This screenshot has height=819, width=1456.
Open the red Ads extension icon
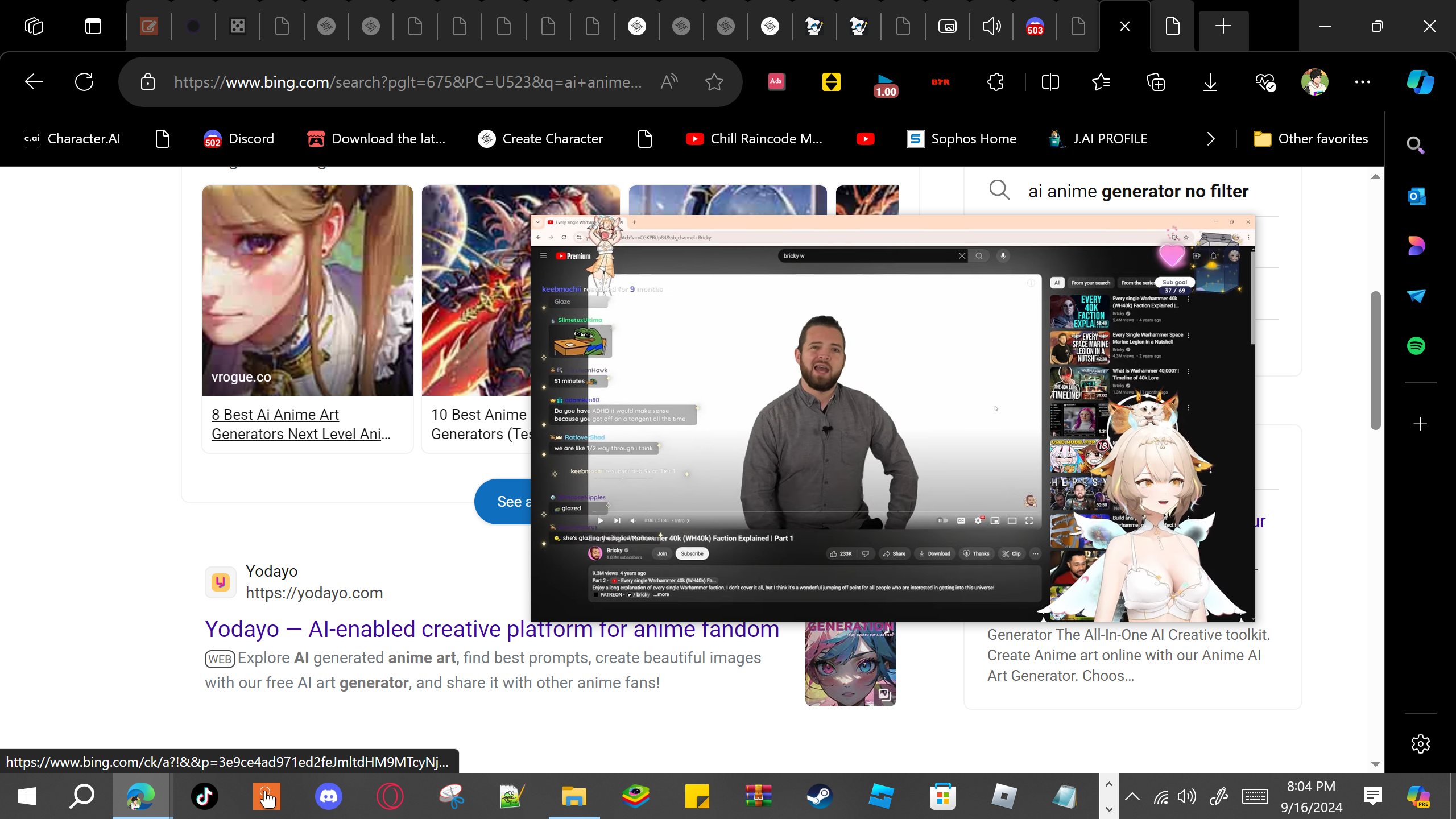pyautogui.click(x=776, y=82)
